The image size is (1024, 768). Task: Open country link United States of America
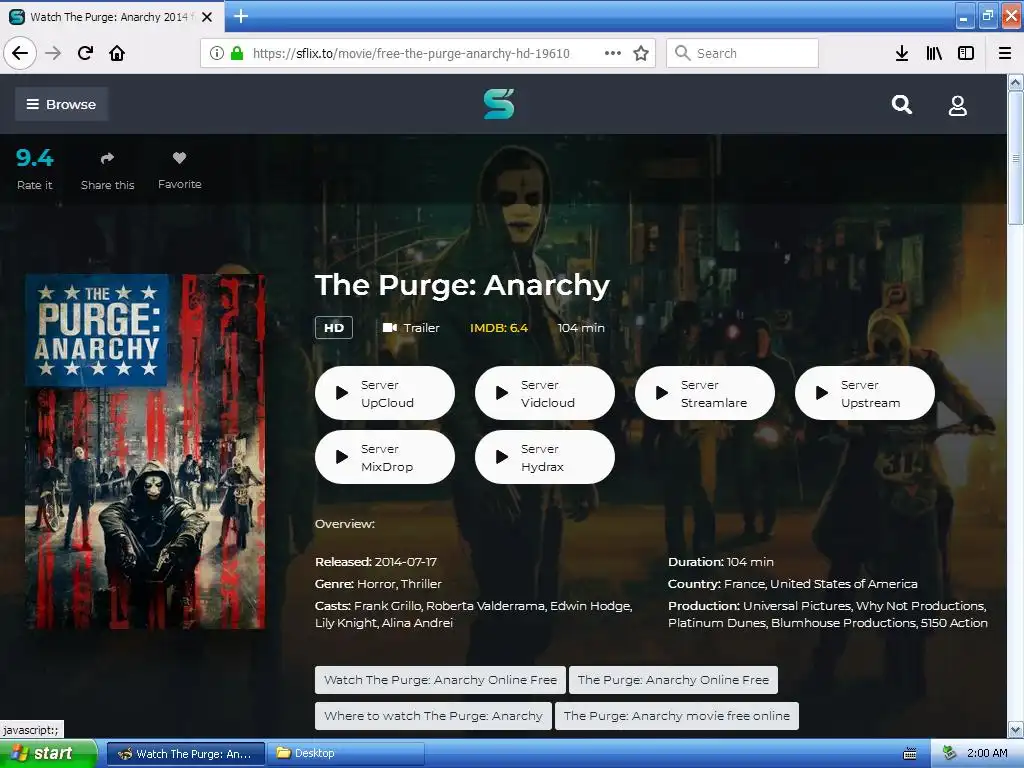[844, 584]
